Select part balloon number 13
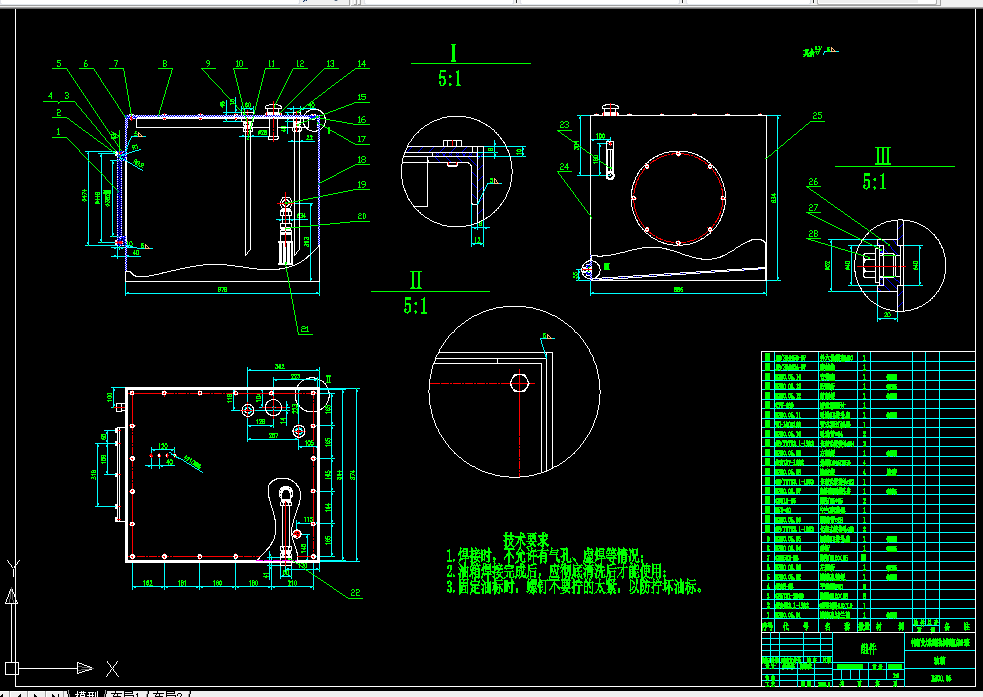Image resolution: width=983 pixels, height=697 pixels. pos(330,63)
